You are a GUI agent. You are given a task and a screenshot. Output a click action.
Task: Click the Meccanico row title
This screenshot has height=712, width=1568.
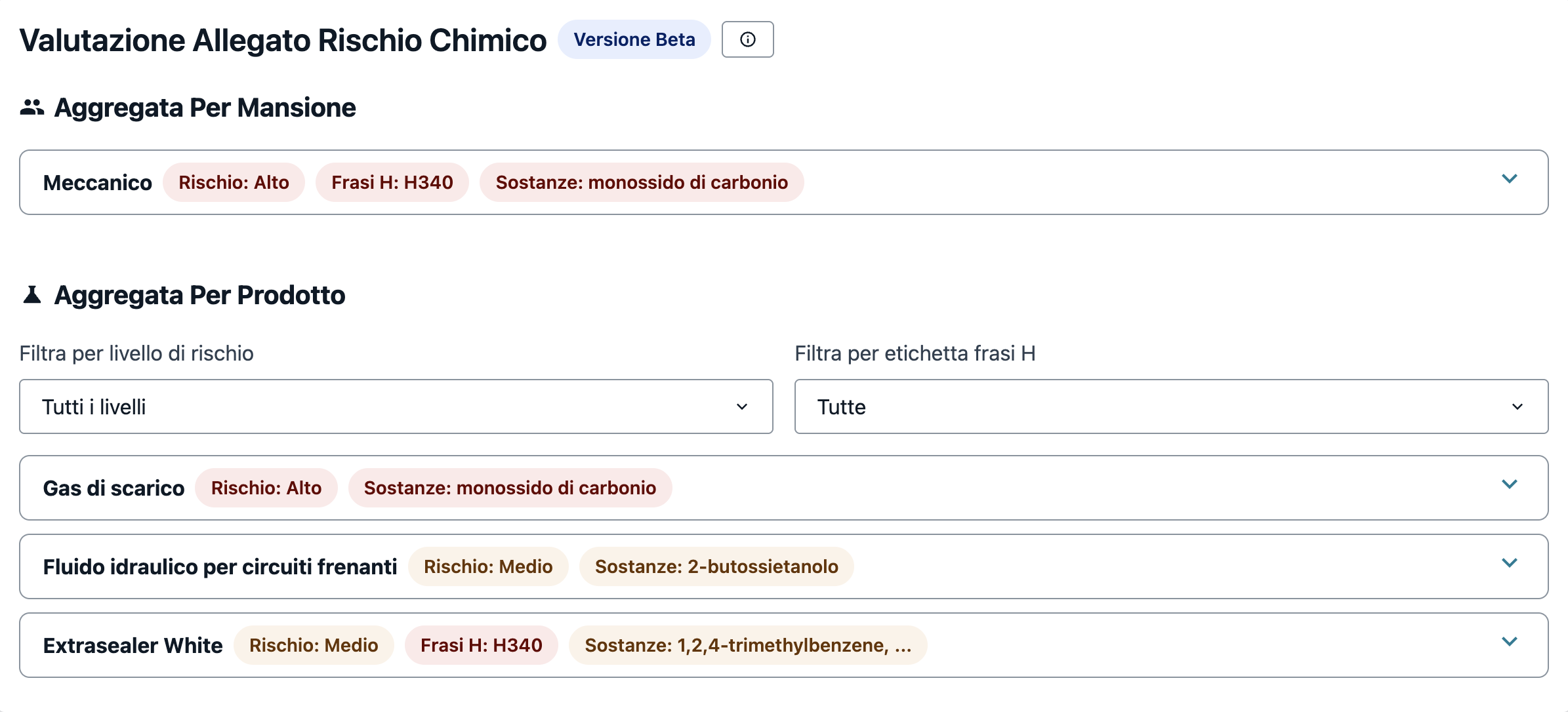coord(98,183)
